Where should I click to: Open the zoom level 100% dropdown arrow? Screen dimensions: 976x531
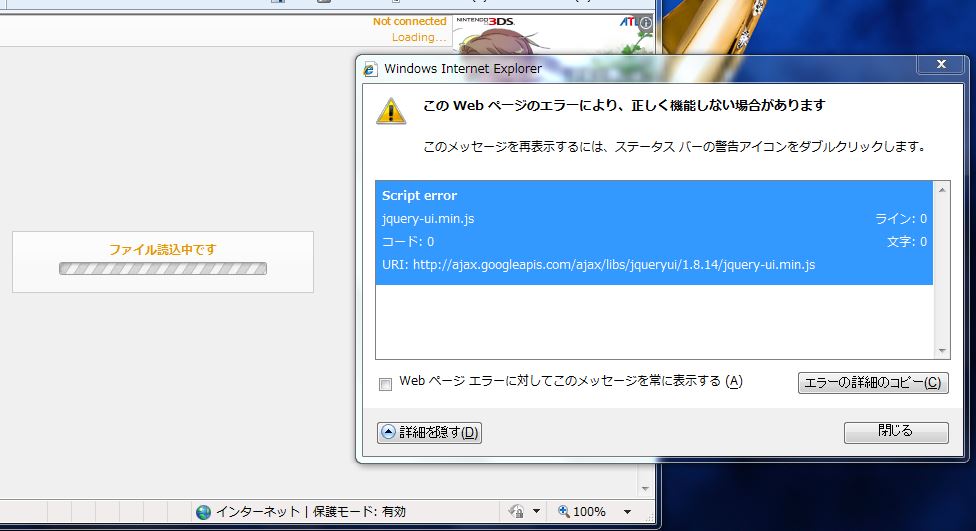(x=627, y=512)
